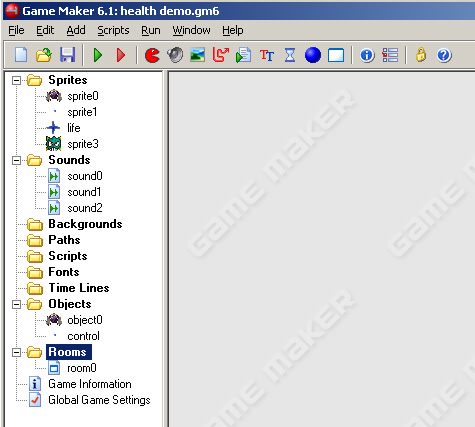Open the Add menu
475x427 pixels.
[76, 30]
